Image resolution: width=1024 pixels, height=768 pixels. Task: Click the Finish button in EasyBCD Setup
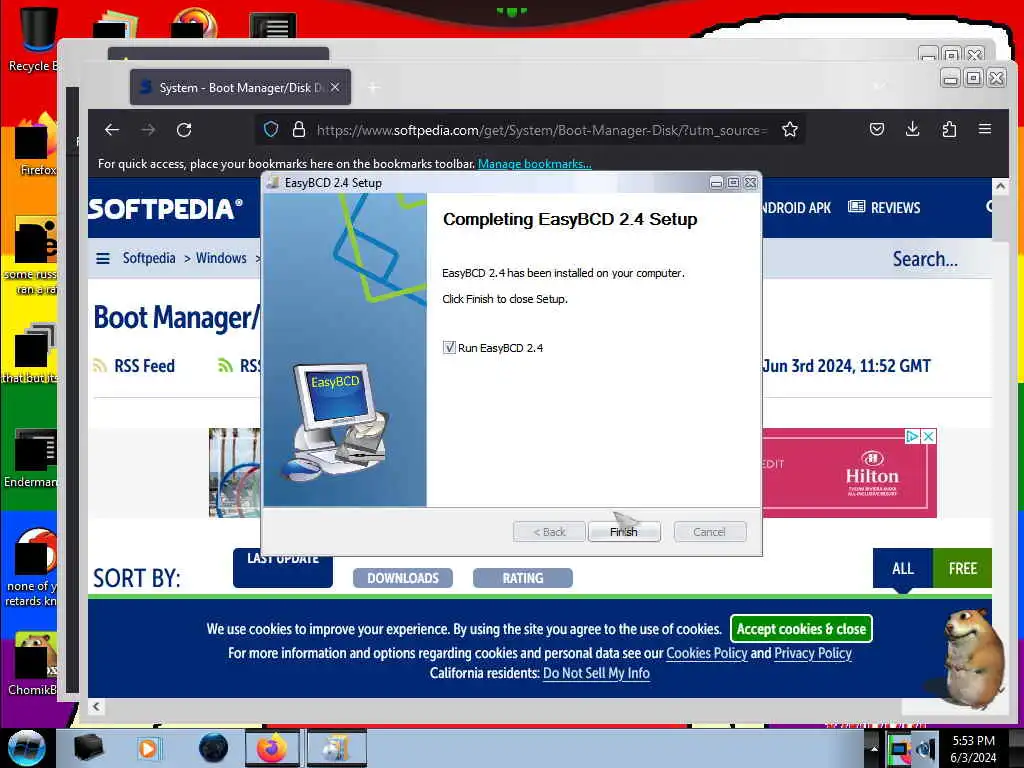click(x=624, y=532)
